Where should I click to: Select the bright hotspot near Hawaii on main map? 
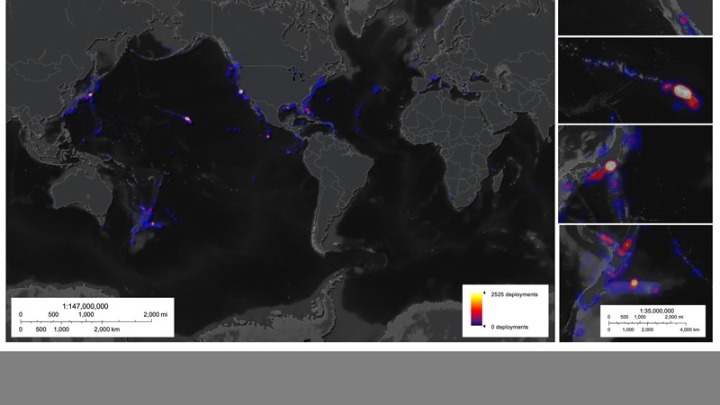point(186,119)
